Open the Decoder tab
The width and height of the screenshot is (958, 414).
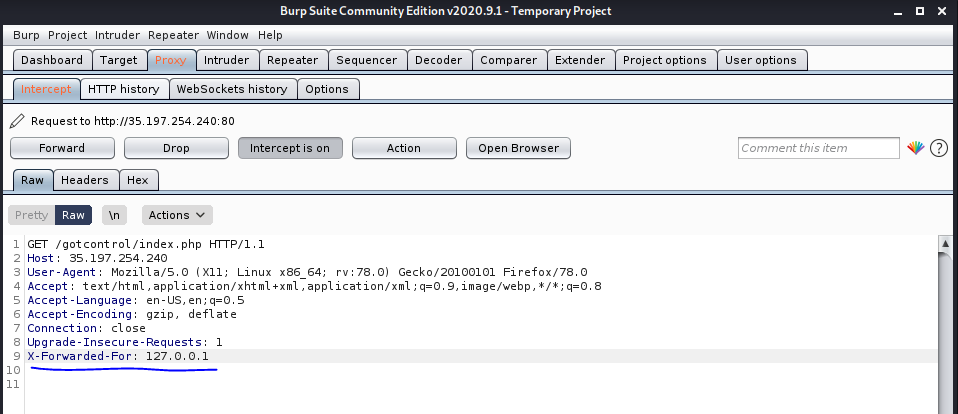click(x=439, y=60)
